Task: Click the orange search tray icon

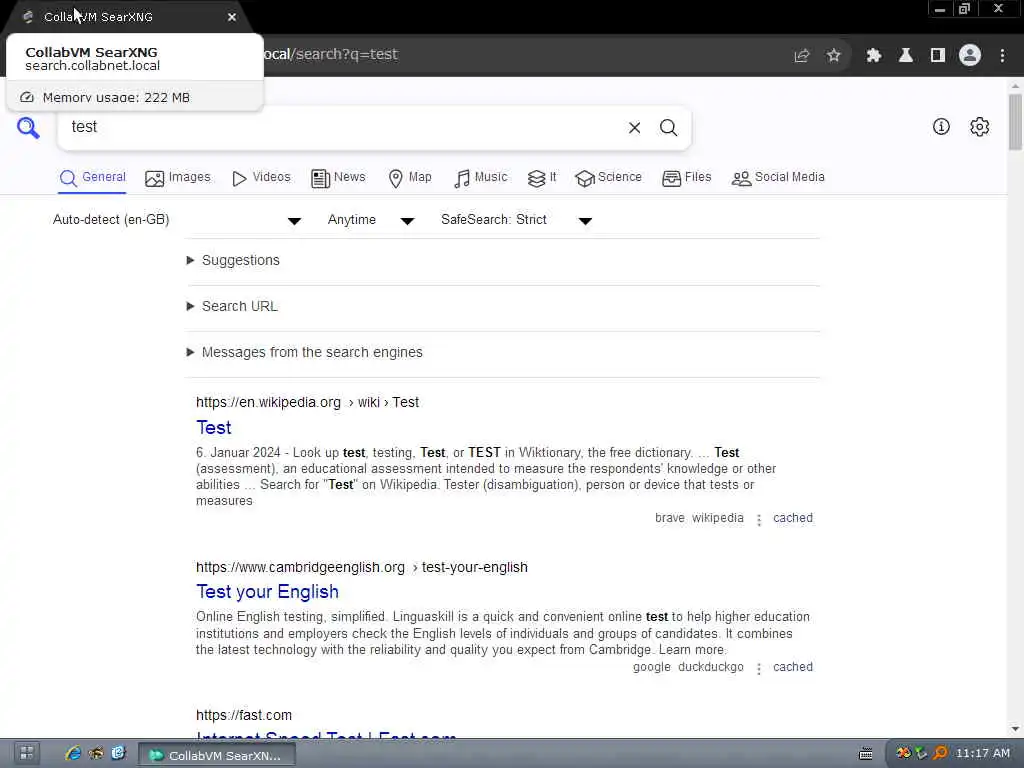Action: 940,754
